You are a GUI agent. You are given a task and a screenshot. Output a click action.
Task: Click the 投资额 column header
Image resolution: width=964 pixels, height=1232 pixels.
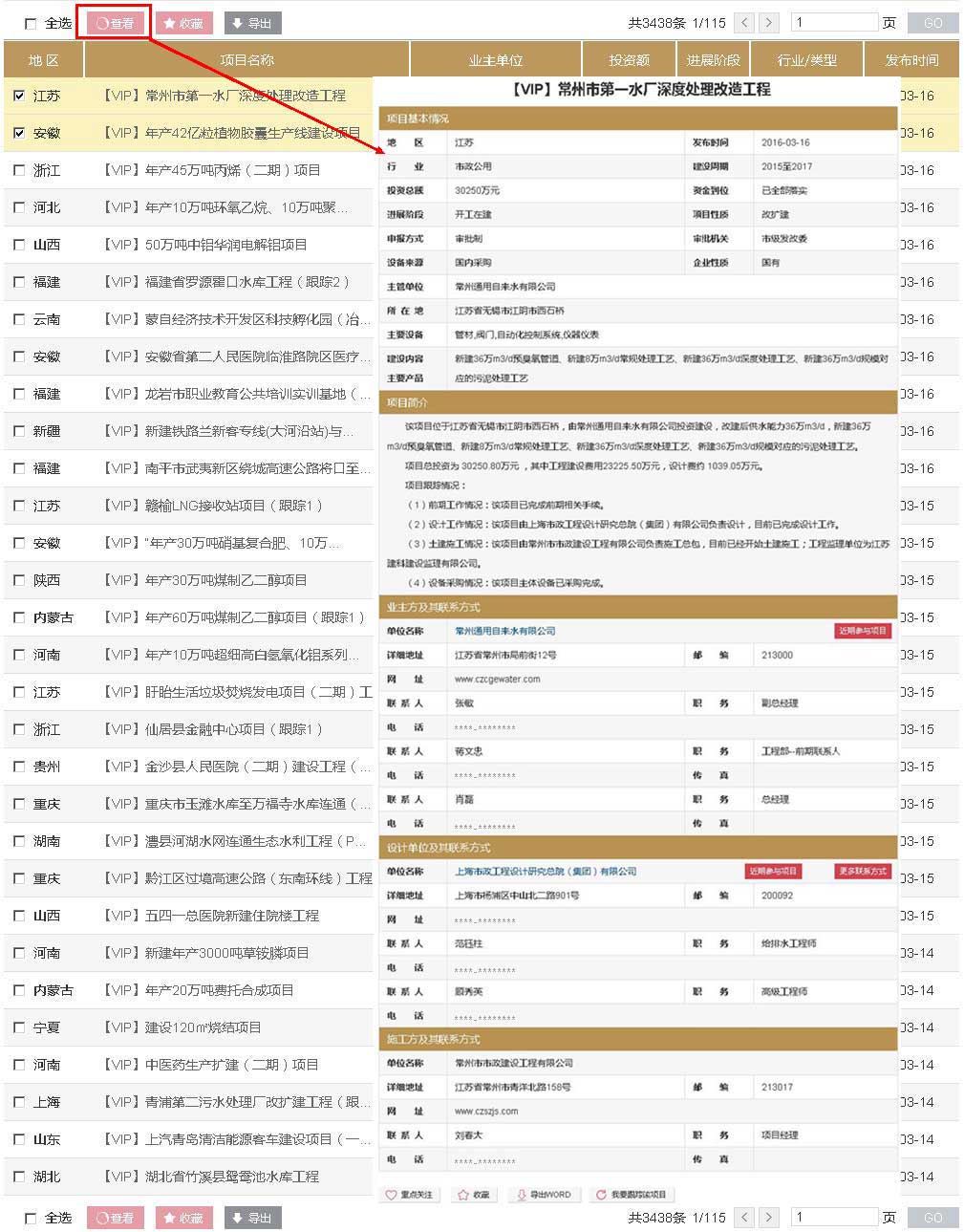630,60
